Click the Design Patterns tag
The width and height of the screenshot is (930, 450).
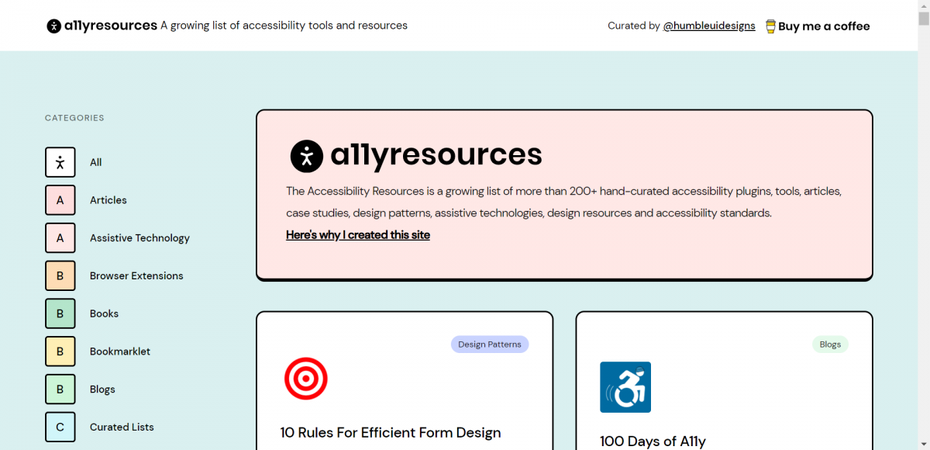coord(489,344)
